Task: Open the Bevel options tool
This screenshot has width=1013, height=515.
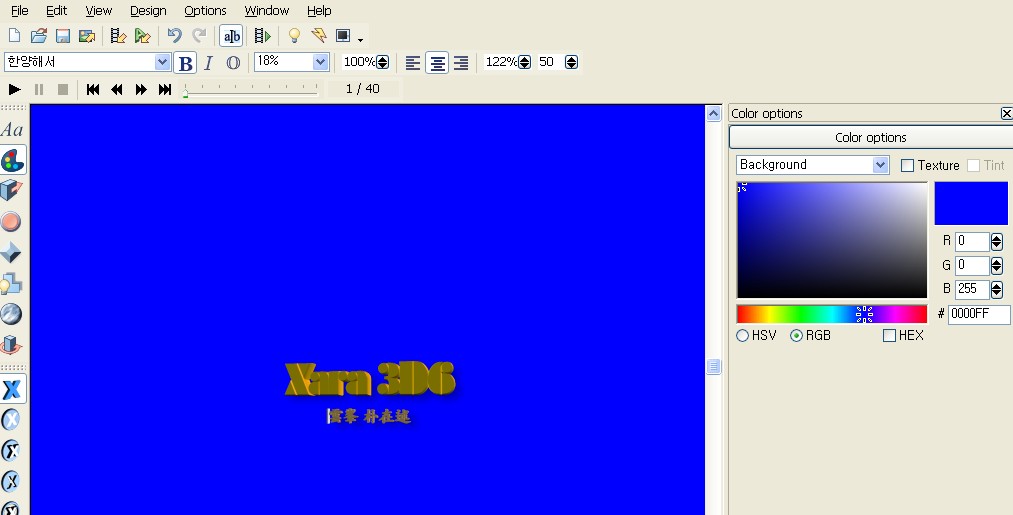Action: (x=12, y=253)
